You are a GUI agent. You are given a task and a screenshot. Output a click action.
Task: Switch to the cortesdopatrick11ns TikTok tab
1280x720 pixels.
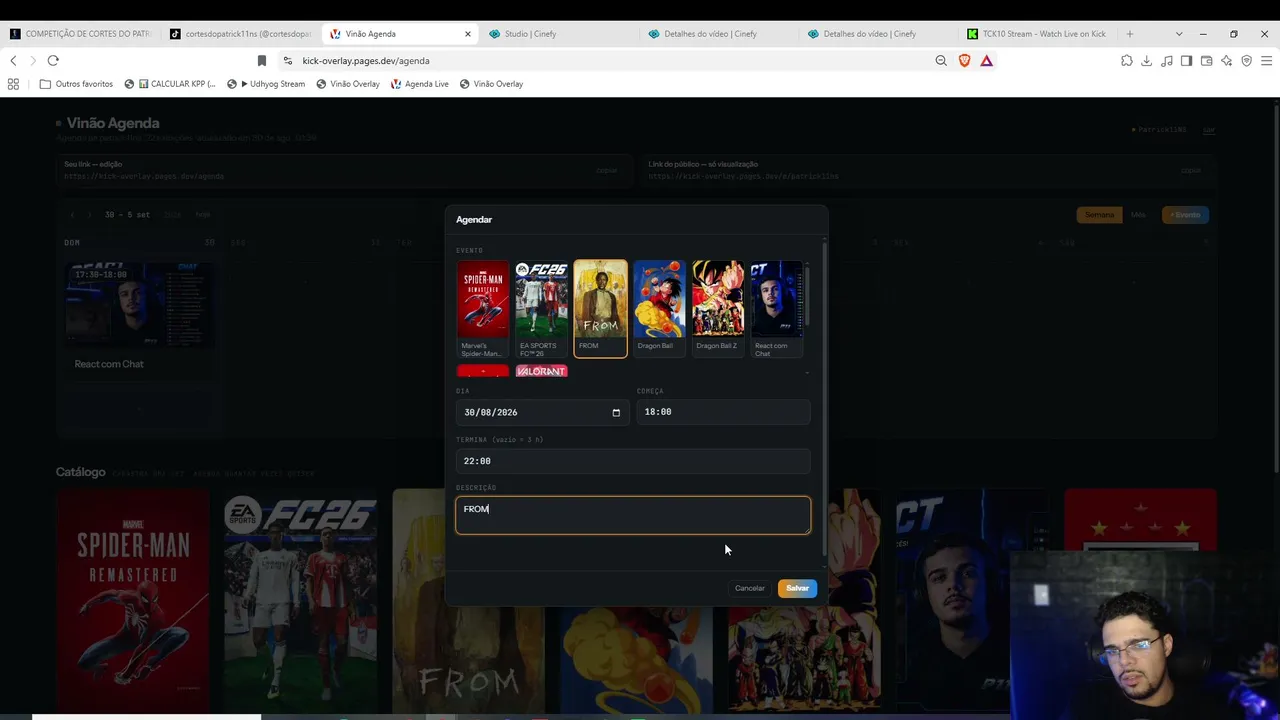[x=241, y=34]
